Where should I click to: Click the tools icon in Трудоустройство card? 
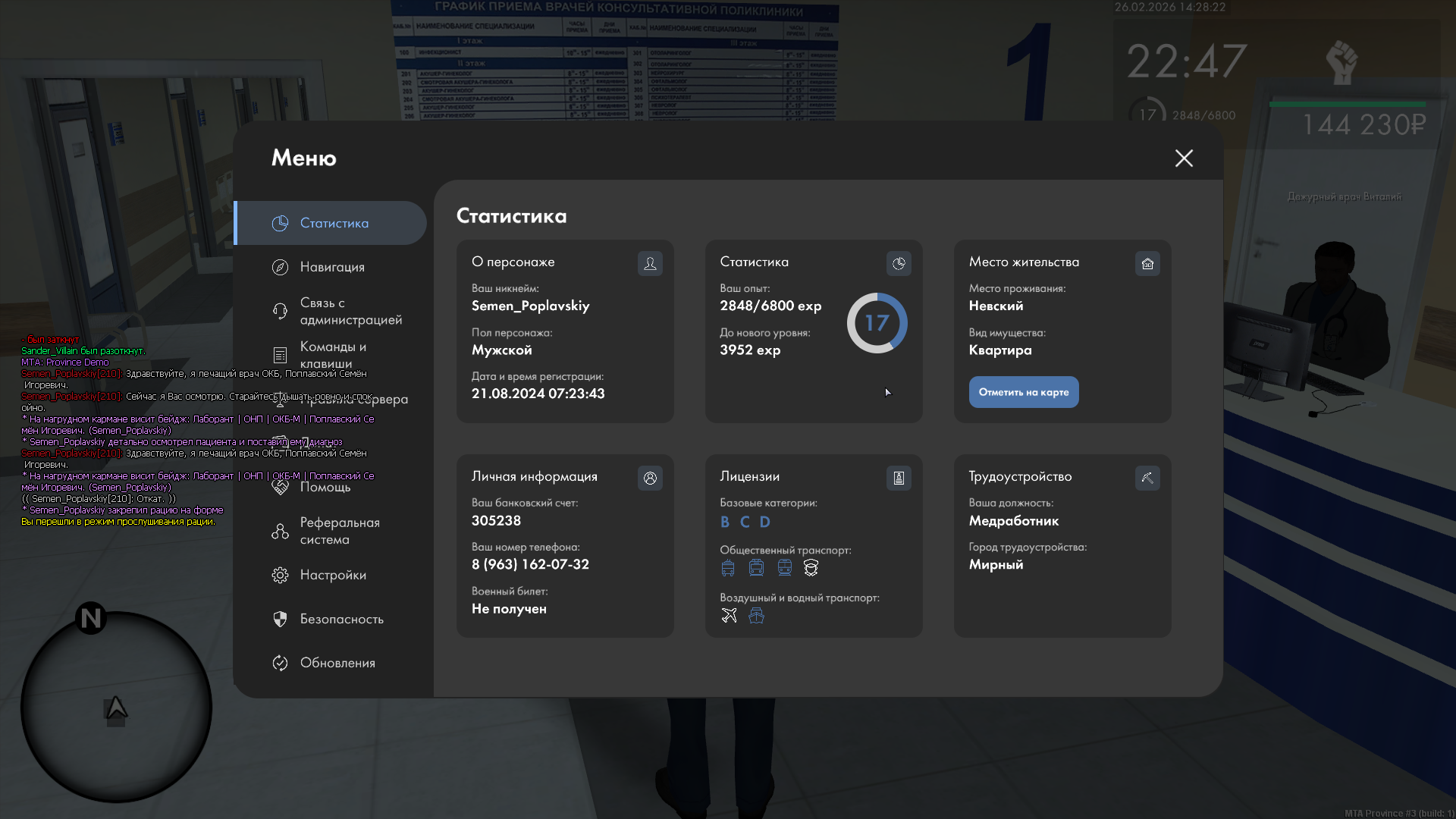(1147, 478)
